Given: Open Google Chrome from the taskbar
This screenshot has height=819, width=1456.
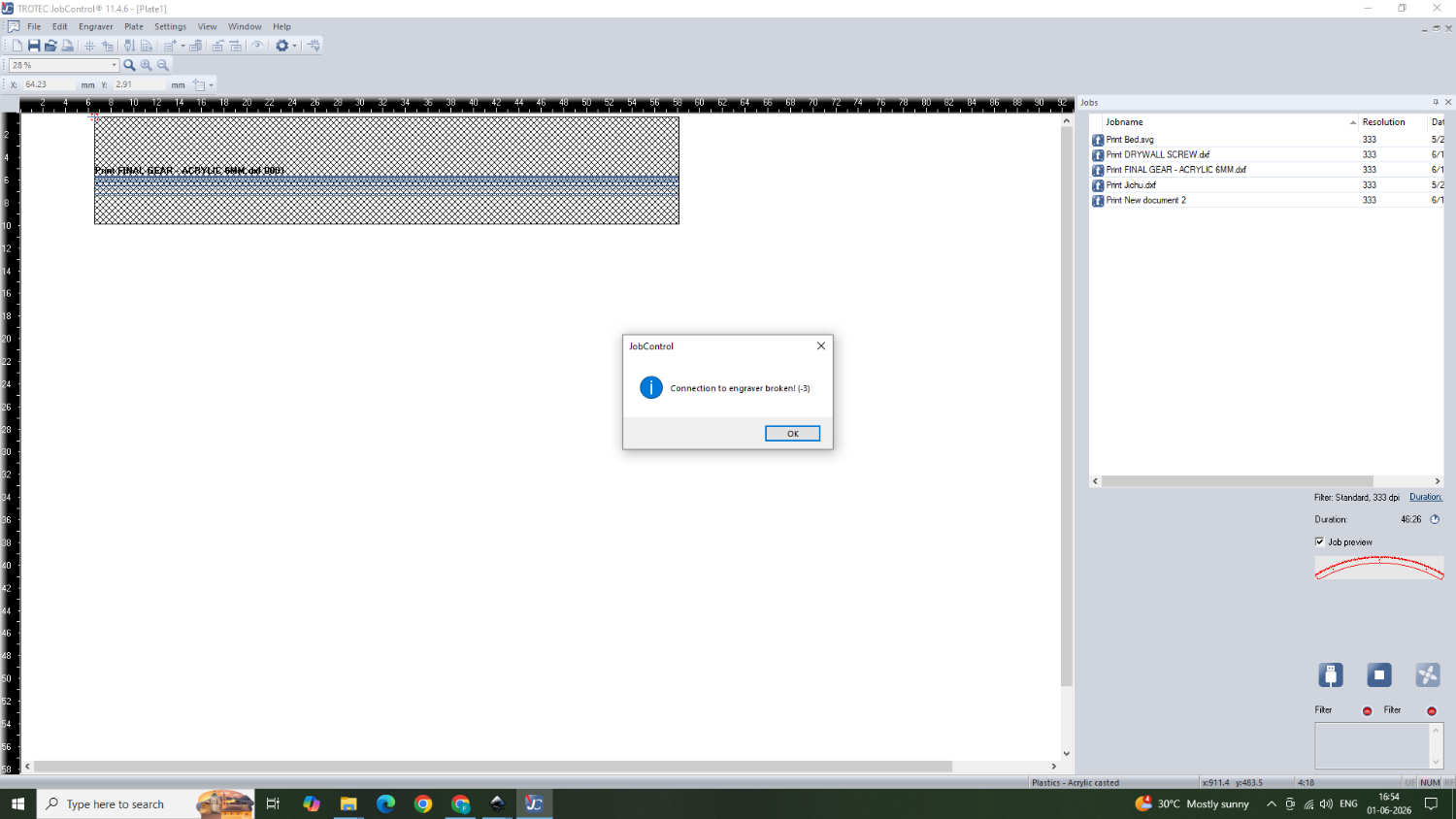Looking at the screenshot, I should tap(422, 803).
